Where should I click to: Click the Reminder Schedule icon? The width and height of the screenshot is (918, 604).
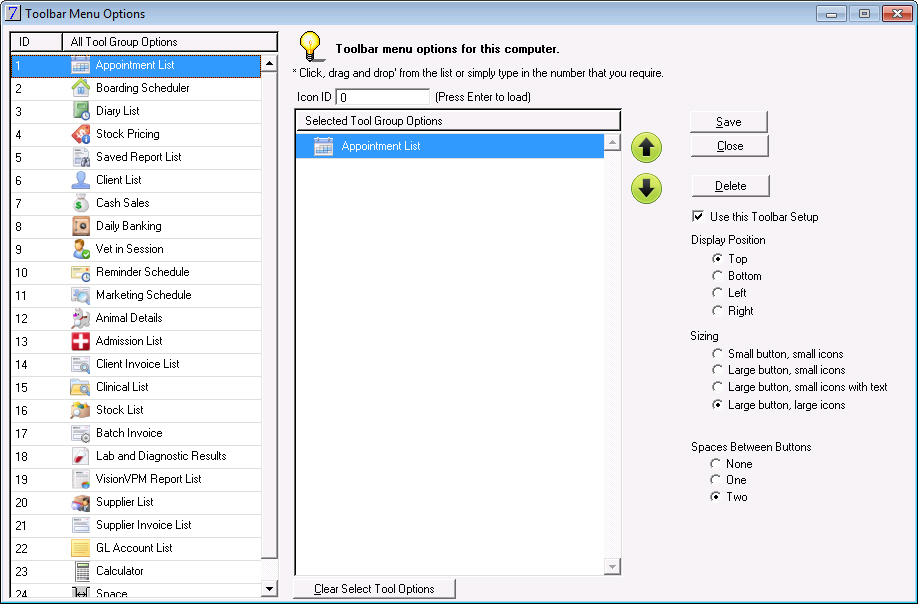80,272
